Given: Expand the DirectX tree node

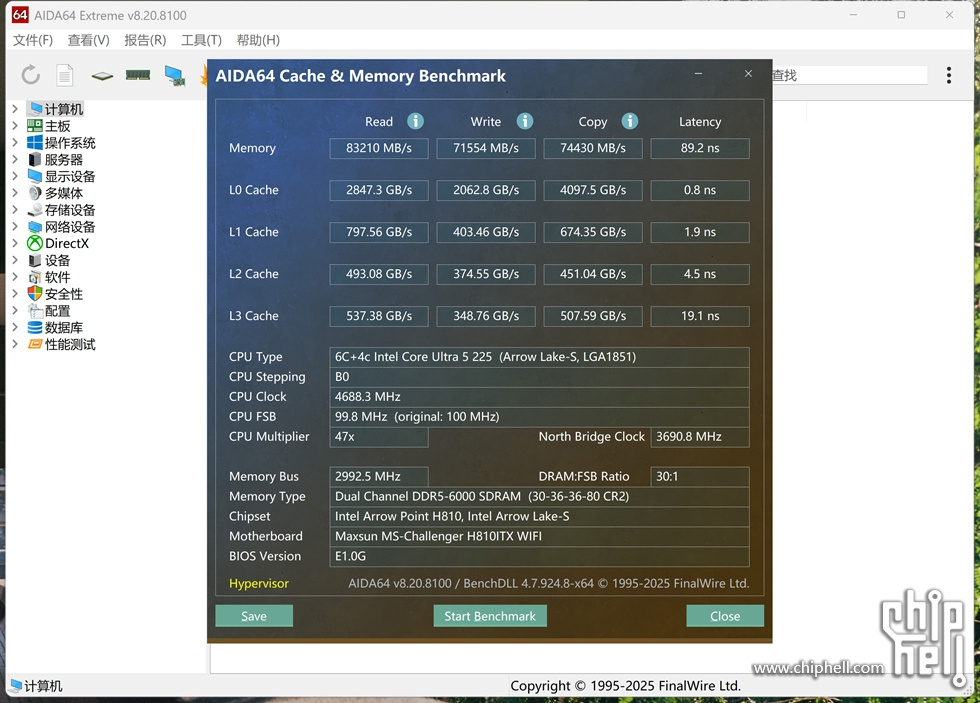Looking at the screenshot, I should click(15, 244).
